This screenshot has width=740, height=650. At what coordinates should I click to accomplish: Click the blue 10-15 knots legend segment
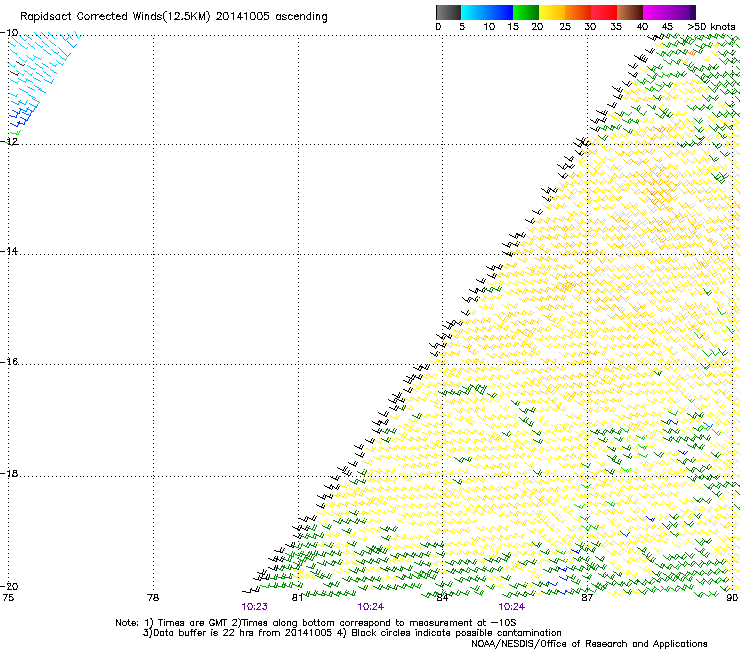pos(499,12)
